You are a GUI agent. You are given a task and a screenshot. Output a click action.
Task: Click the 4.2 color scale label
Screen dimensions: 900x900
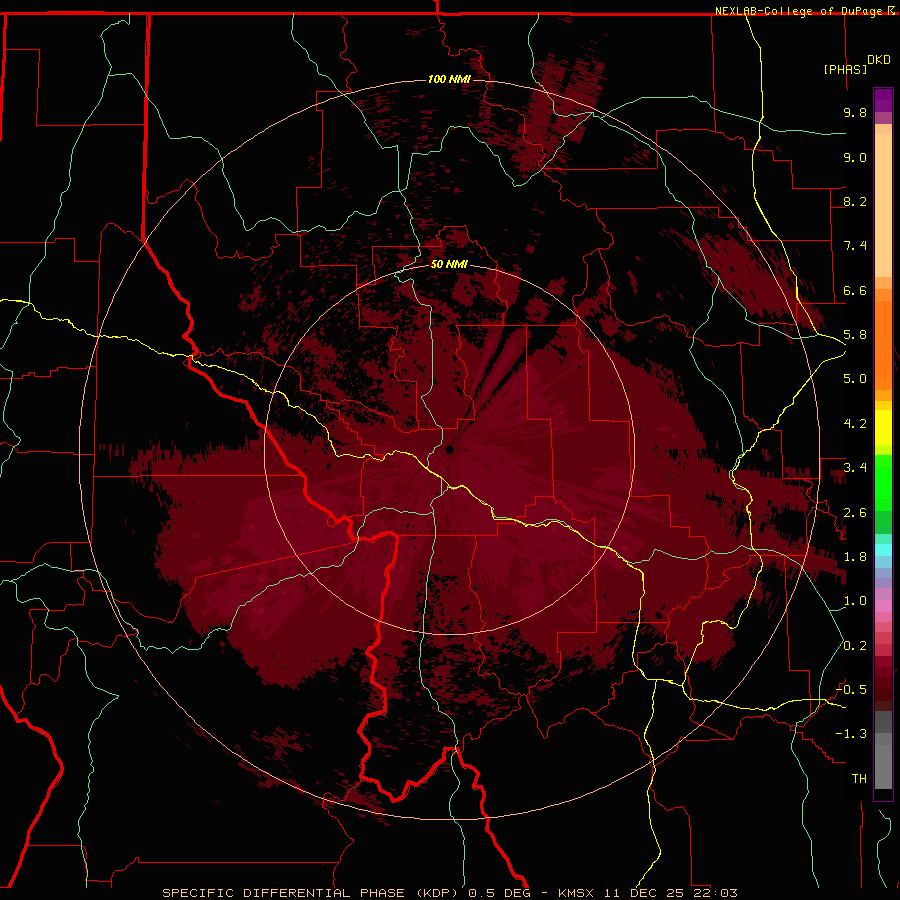pos(855,424)
